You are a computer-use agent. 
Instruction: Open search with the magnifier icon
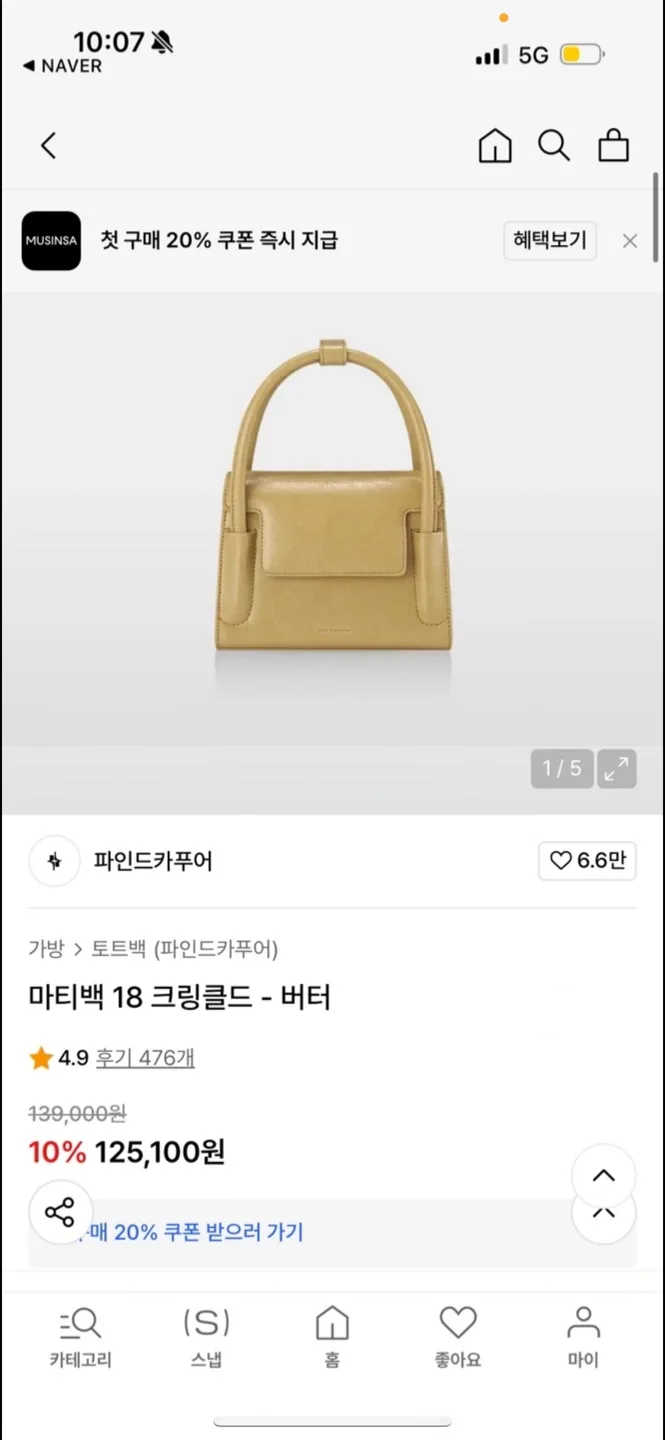[554, 146]
